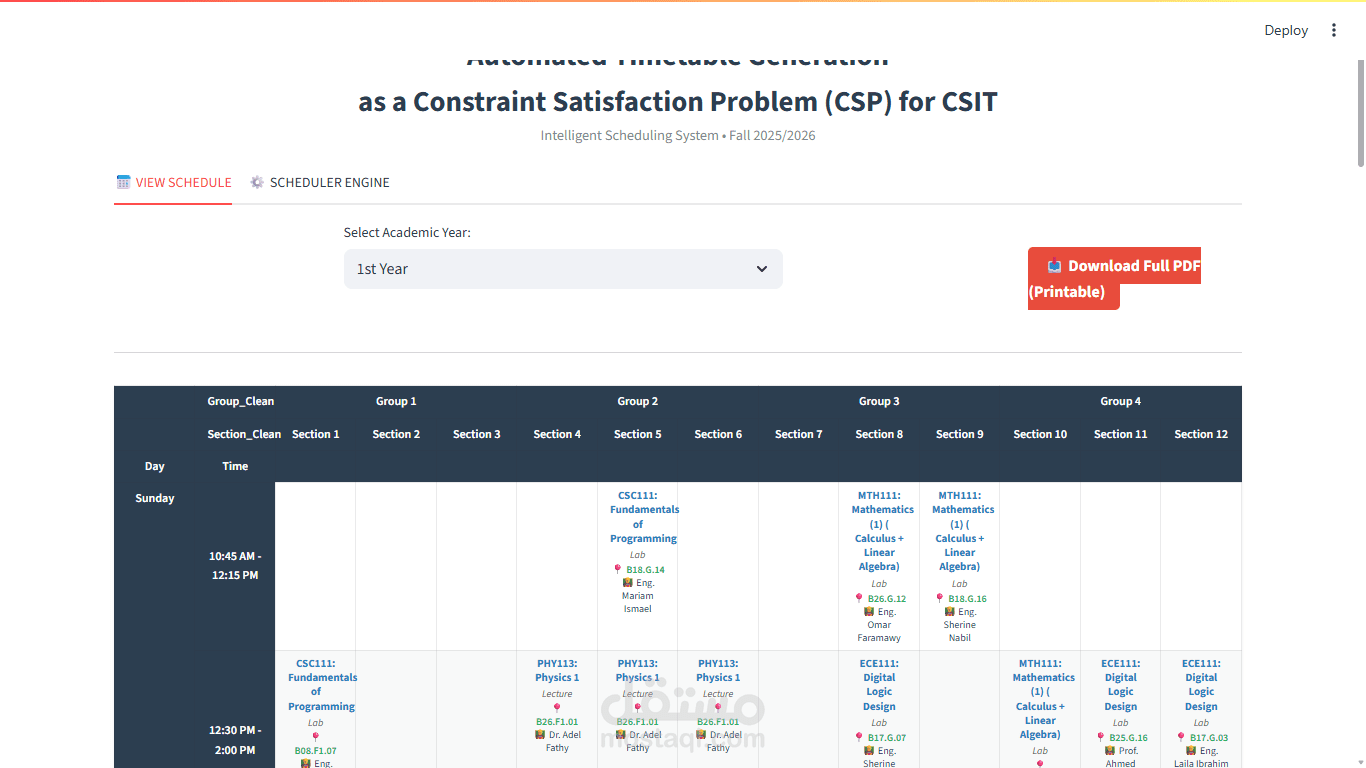Click the Group 3 column header
1366x768 pixels.
tap(879, 401)
